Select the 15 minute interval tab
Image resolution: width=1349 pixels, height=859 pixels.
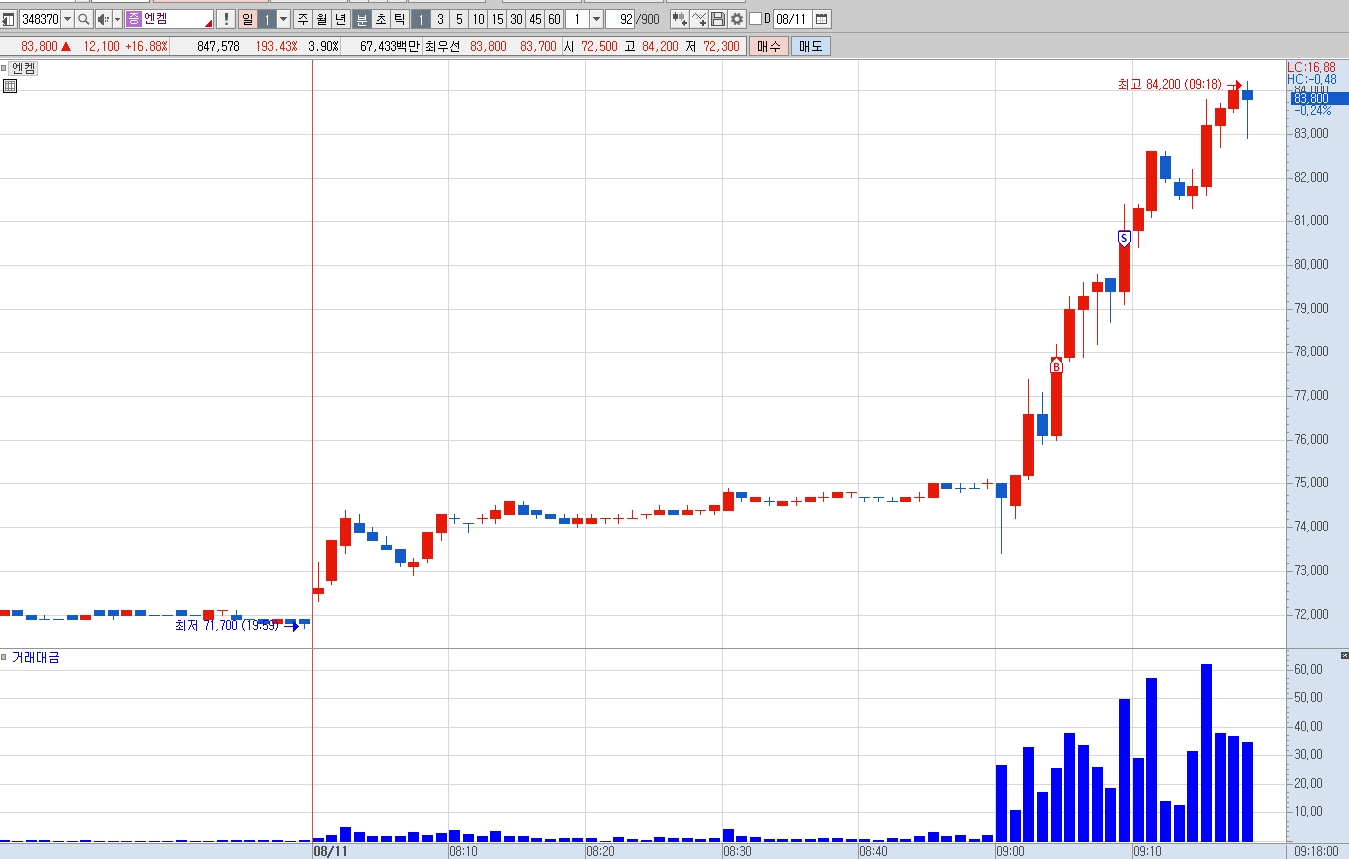pyautogui.click(x=497, y=19)
